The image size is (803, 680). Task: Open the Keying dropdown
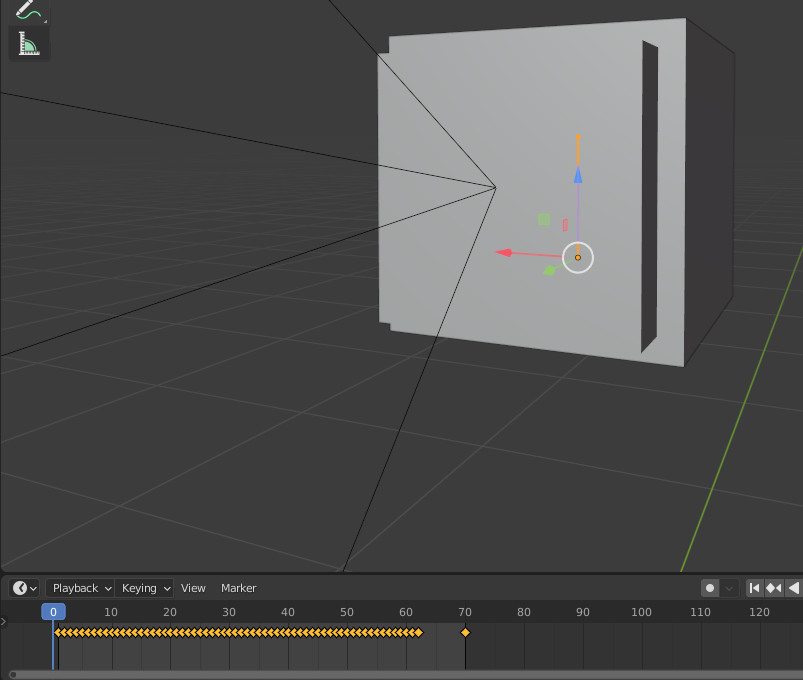144,588
